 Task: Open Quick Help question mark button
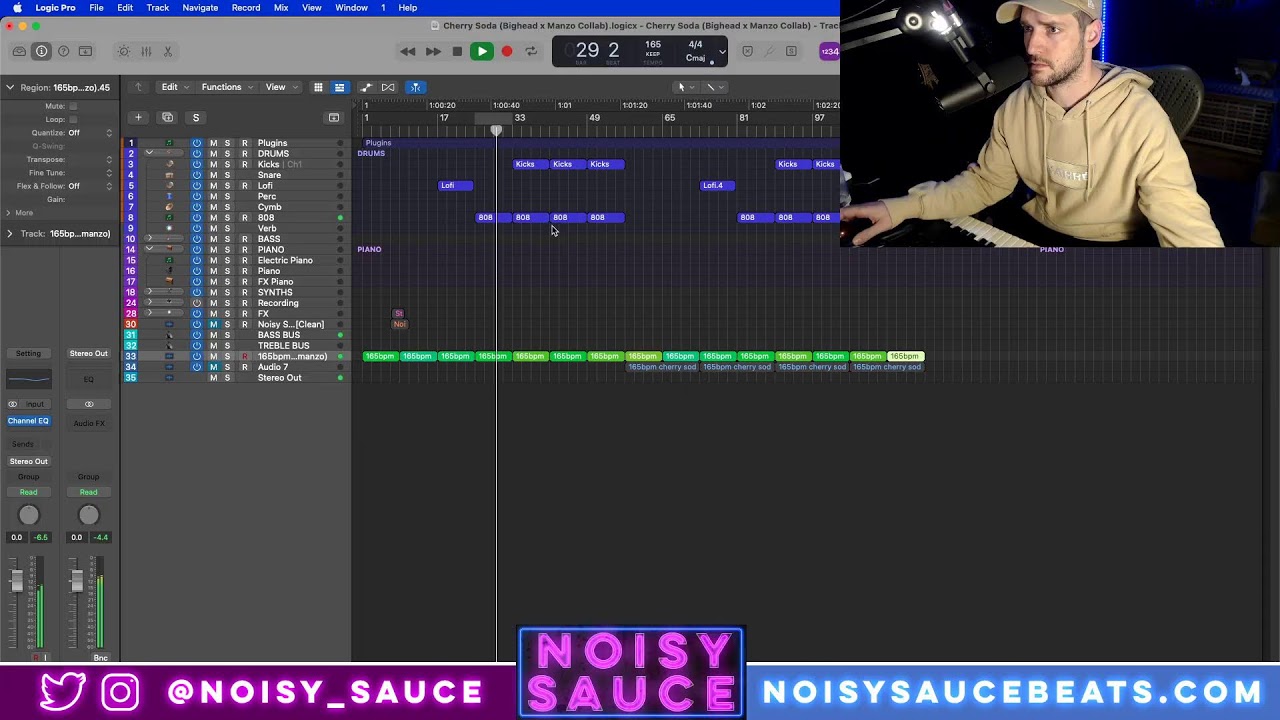click(64, 51)
